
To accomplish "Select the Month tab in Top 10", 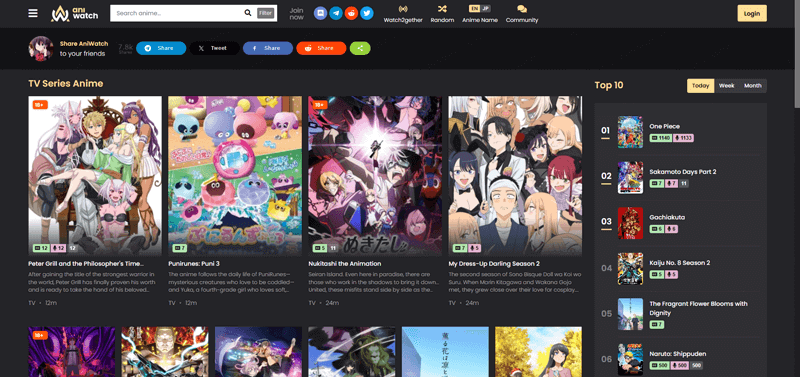I will pyautogui.click(x=753, y=86).
